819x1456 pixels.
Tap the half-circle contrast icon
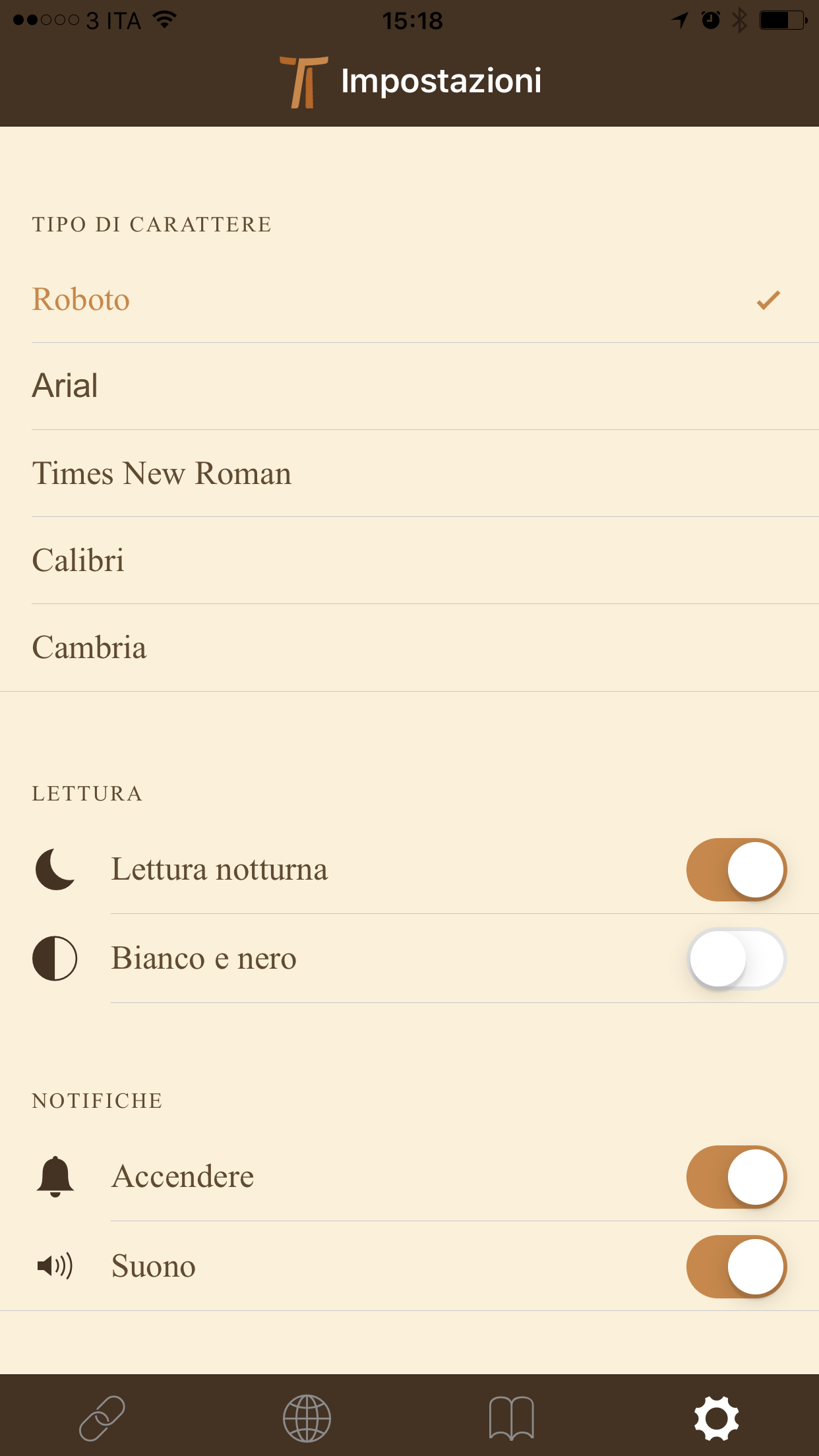coord(55,958)
